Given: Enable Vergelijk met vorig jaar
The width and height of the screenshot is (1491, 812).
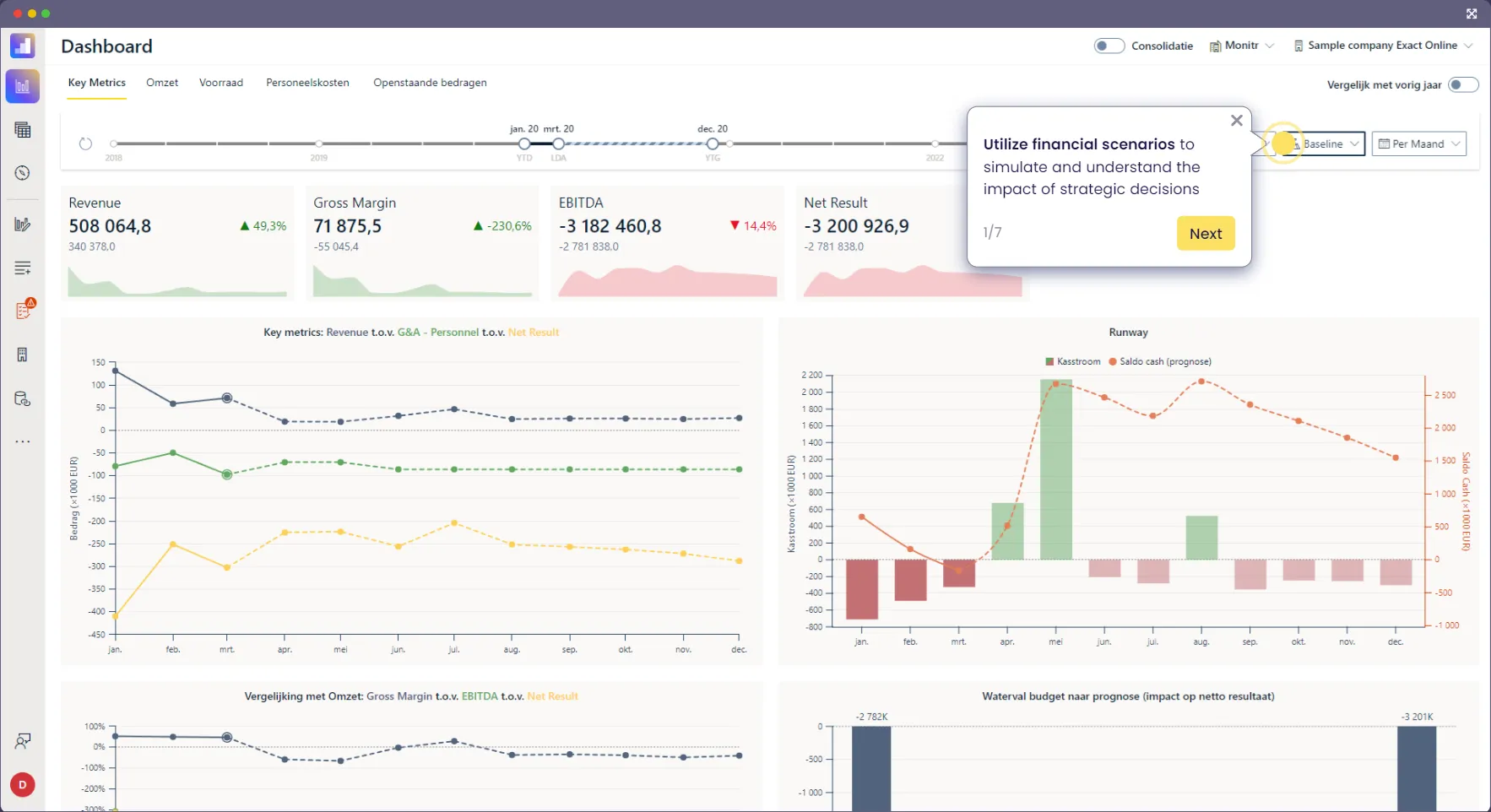Looking at the screenshot, I should click(x=1464, y=84).
